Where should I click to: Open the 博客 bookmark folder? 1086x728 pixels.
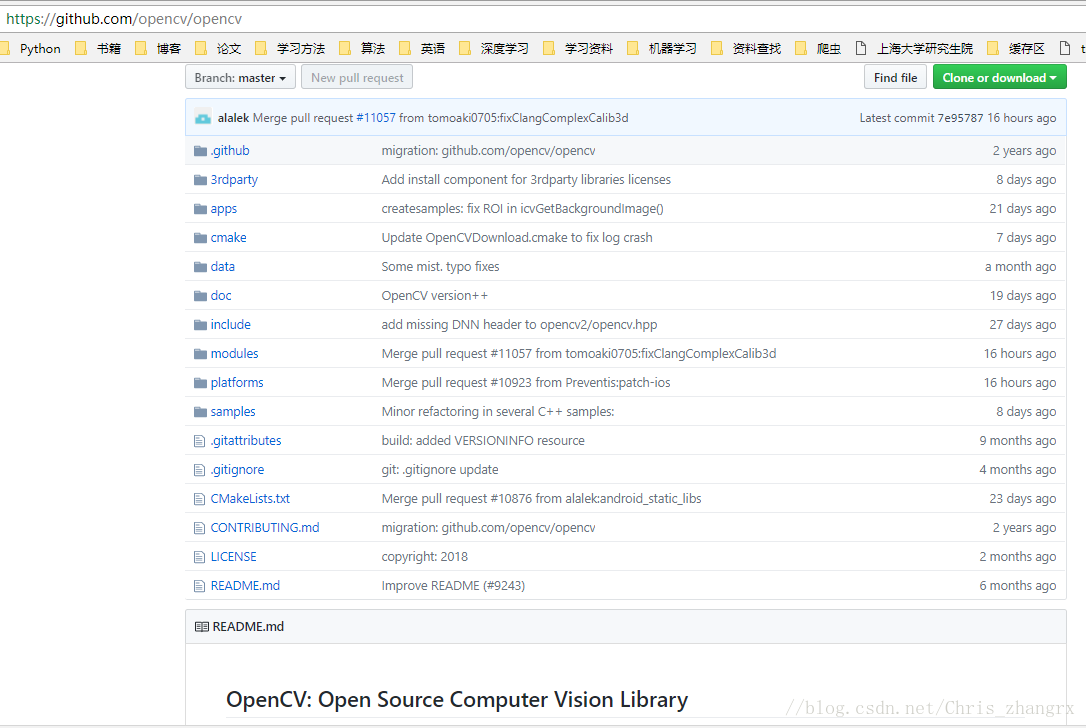click(x=160, y=48)
